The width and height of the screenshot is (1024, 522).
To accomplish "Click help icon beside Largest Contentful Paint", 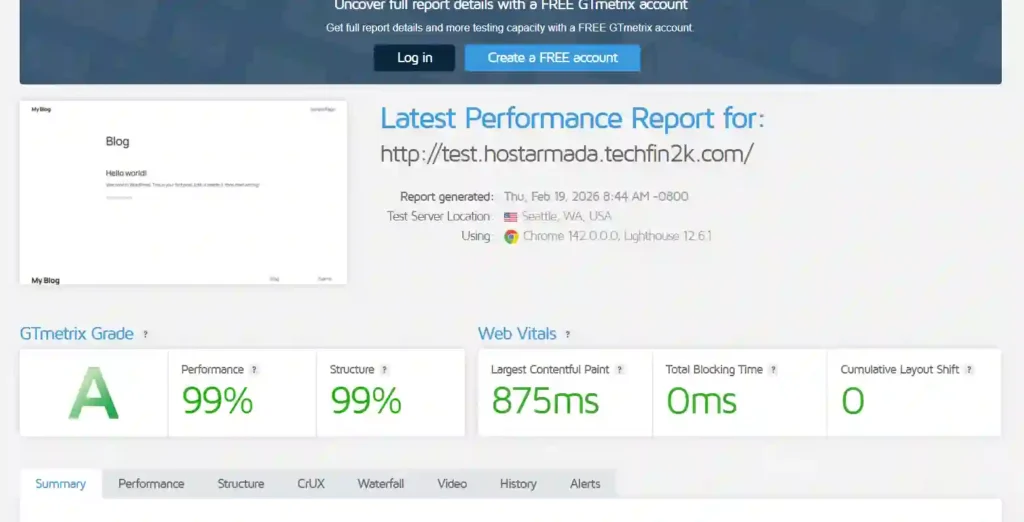I will pos(620,370).
